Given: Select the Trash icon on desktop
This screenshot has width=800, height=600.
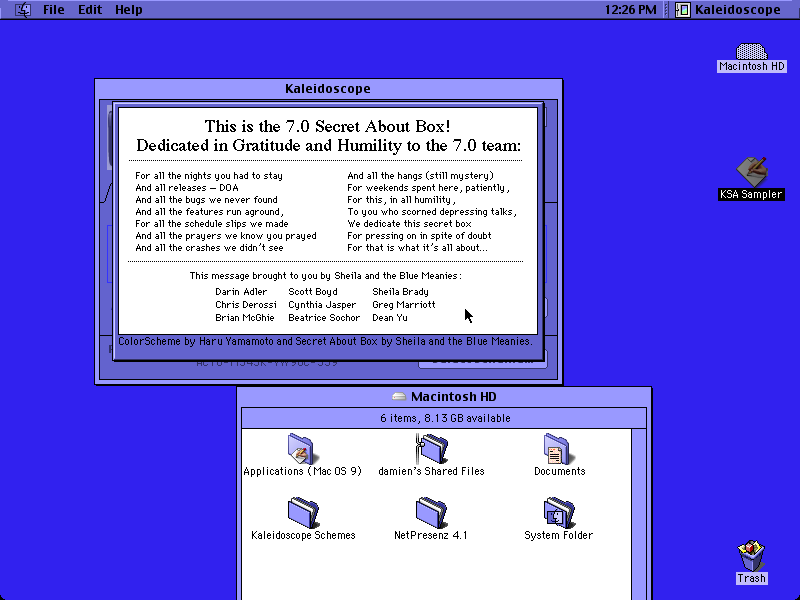Looking at the screenshot, I should (752, 562).
